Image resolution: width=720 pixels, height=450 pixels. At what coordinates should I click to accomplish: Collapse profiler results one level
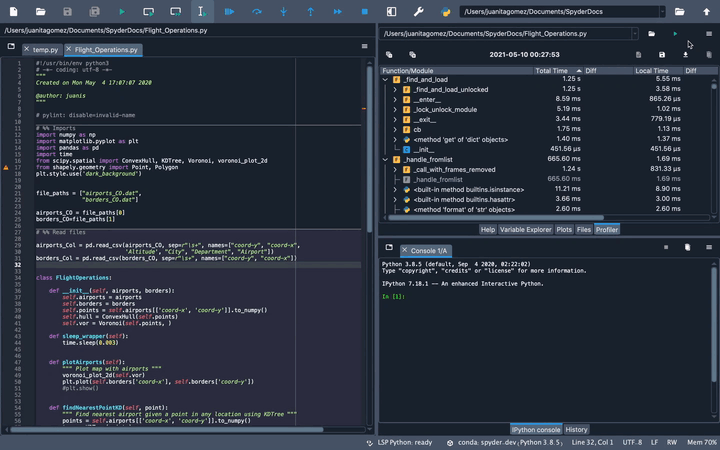click(x=389, y=55)
